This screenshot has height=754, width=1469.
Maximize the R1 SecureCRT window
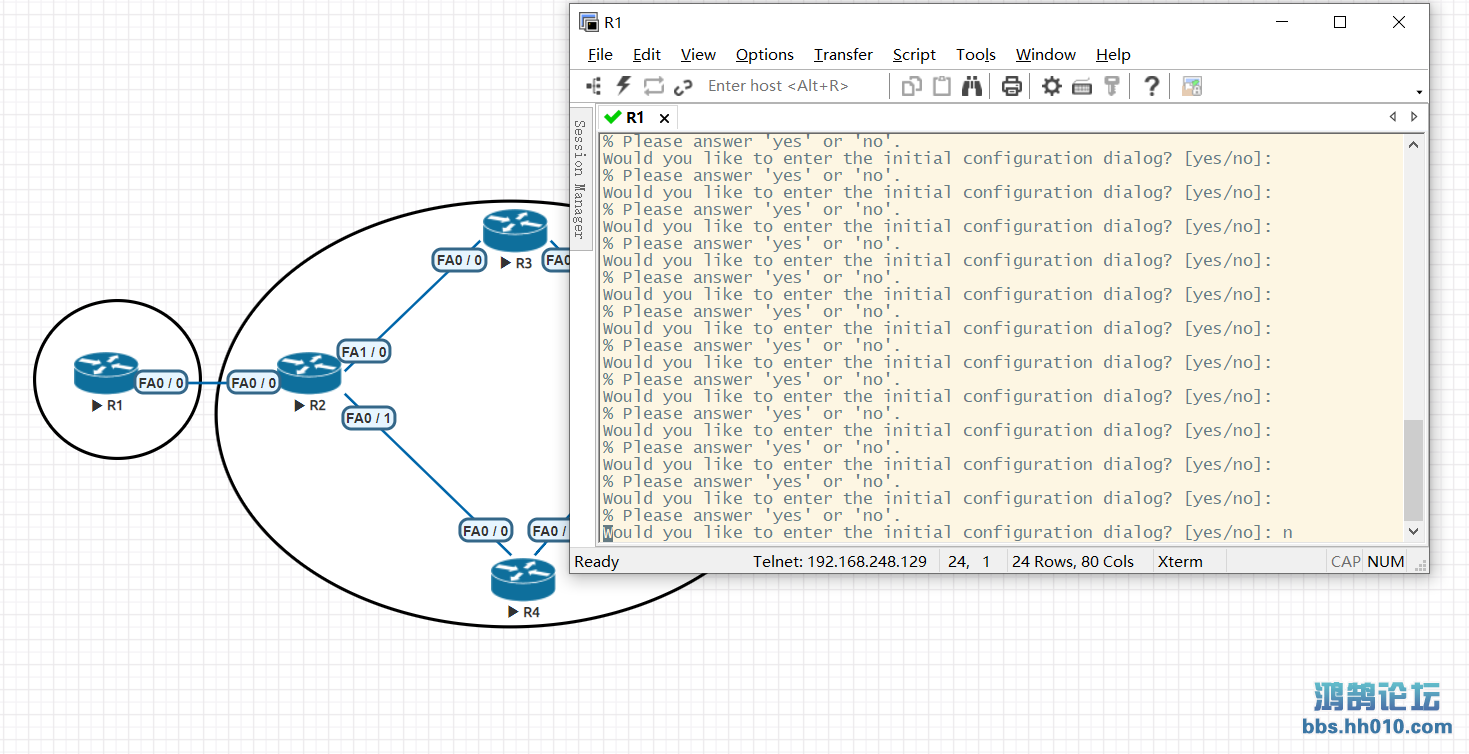[1340, 22]
